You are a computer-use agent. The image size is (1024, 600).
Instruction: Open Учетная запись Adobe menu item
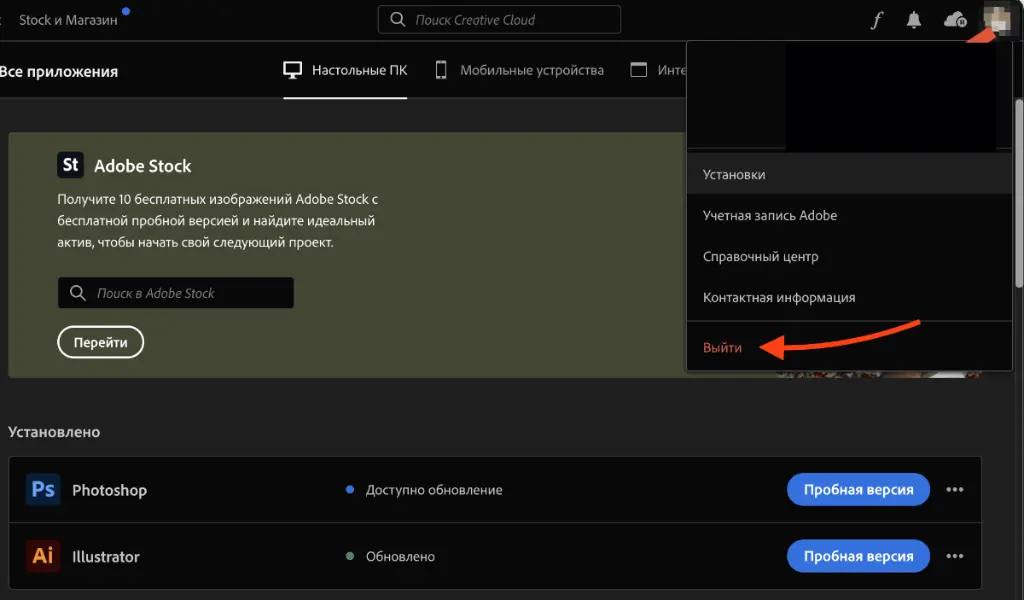tap(770, 215)
